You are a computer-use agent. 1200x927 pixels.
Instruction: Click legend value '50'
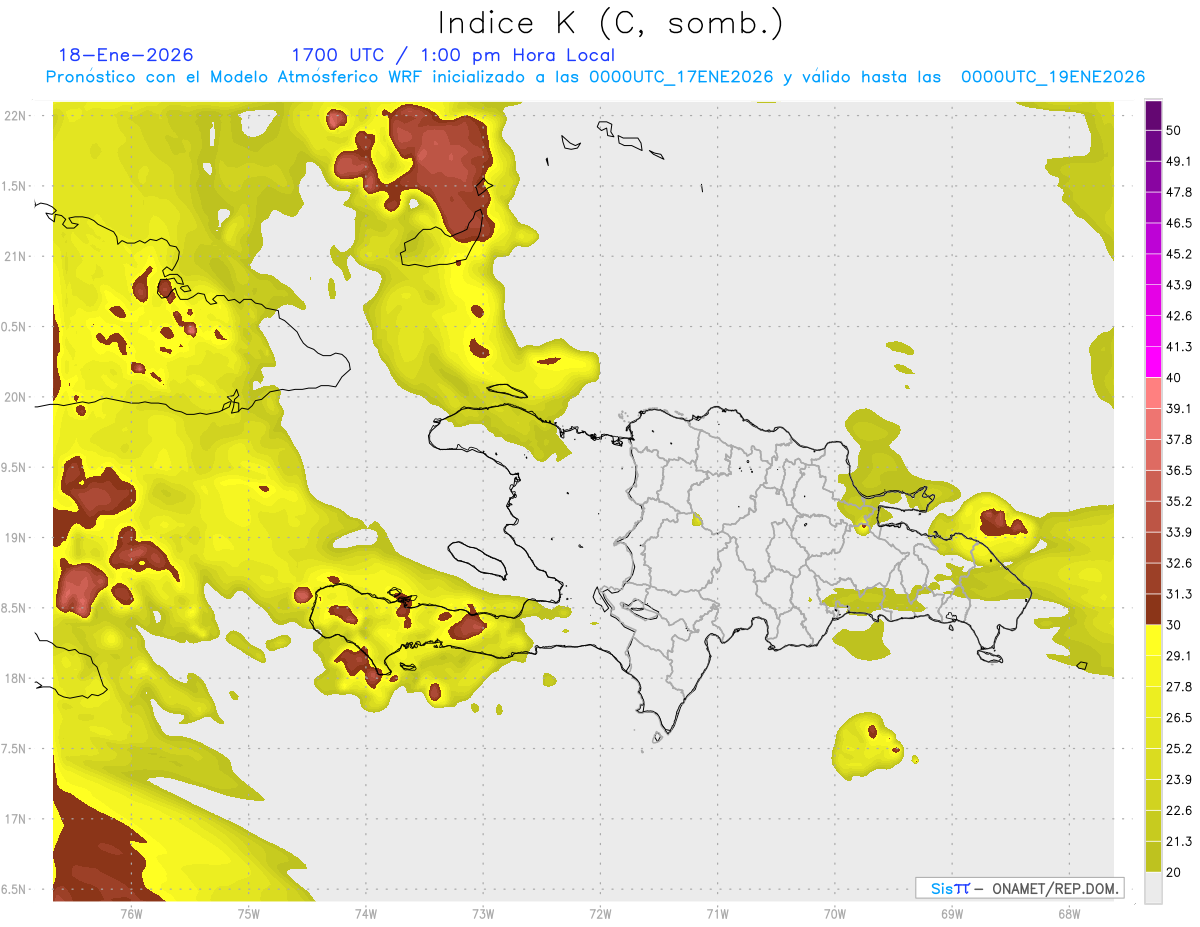(x=1175, y=131)
